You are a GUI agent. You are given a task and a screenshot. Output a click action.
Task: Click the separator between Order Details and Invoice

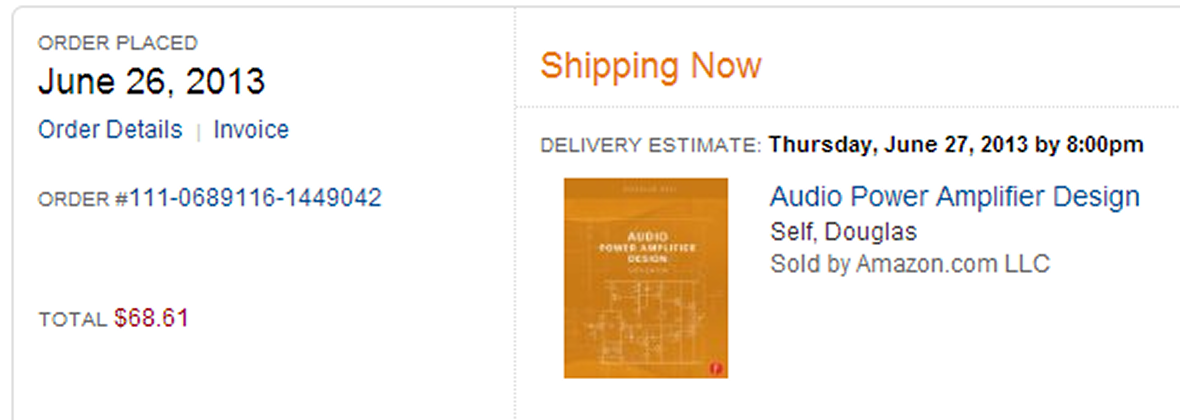(x=199, y=132)
